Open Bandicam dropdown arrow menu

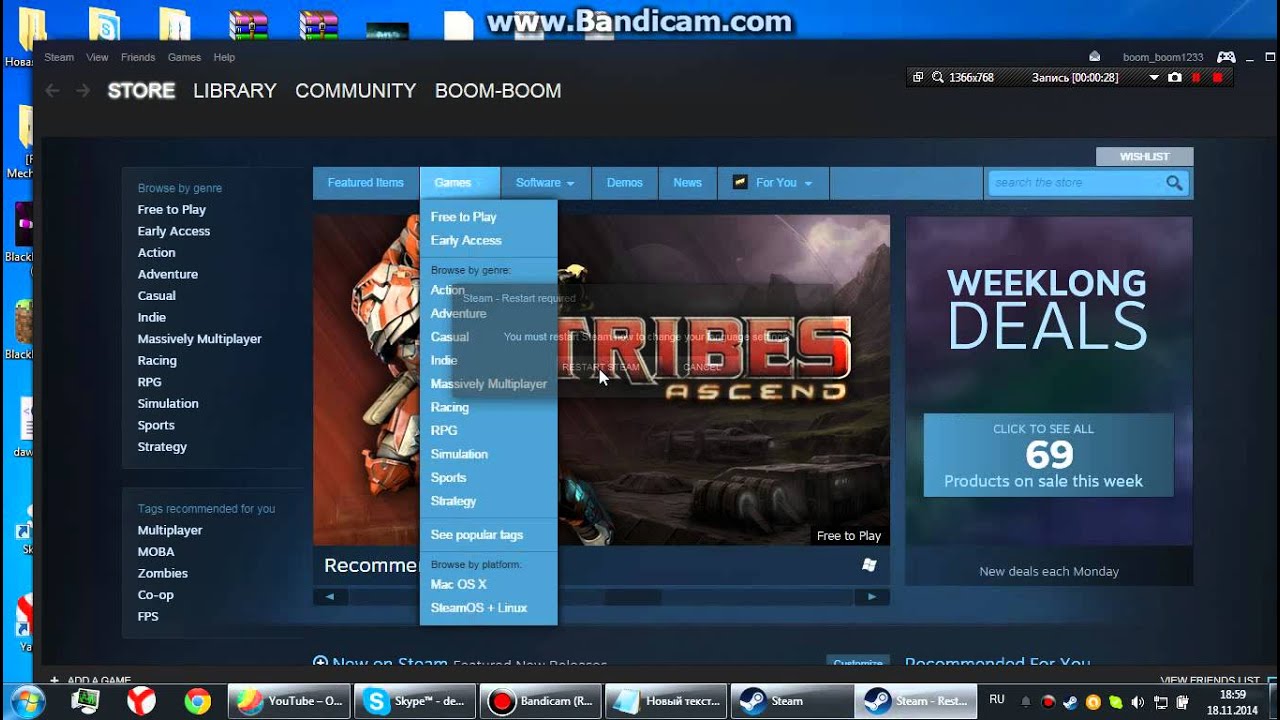1154,77
